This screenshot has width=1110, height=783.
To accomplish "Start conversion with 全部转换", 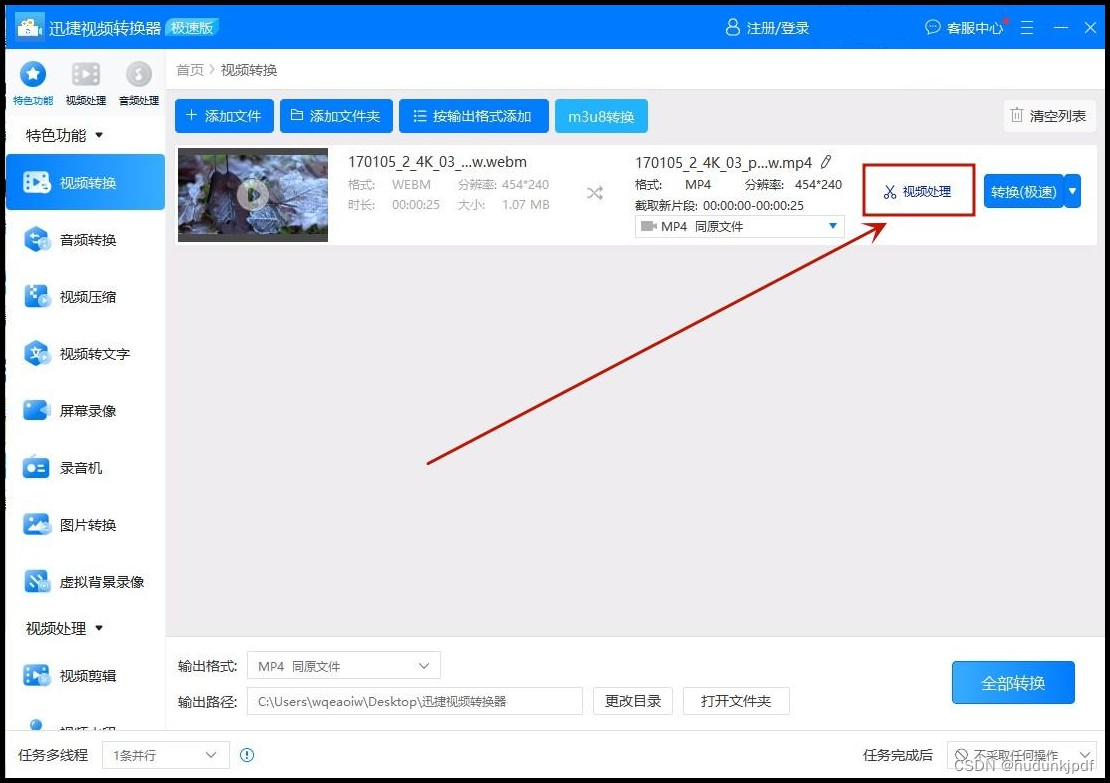I will point(1013,682).
